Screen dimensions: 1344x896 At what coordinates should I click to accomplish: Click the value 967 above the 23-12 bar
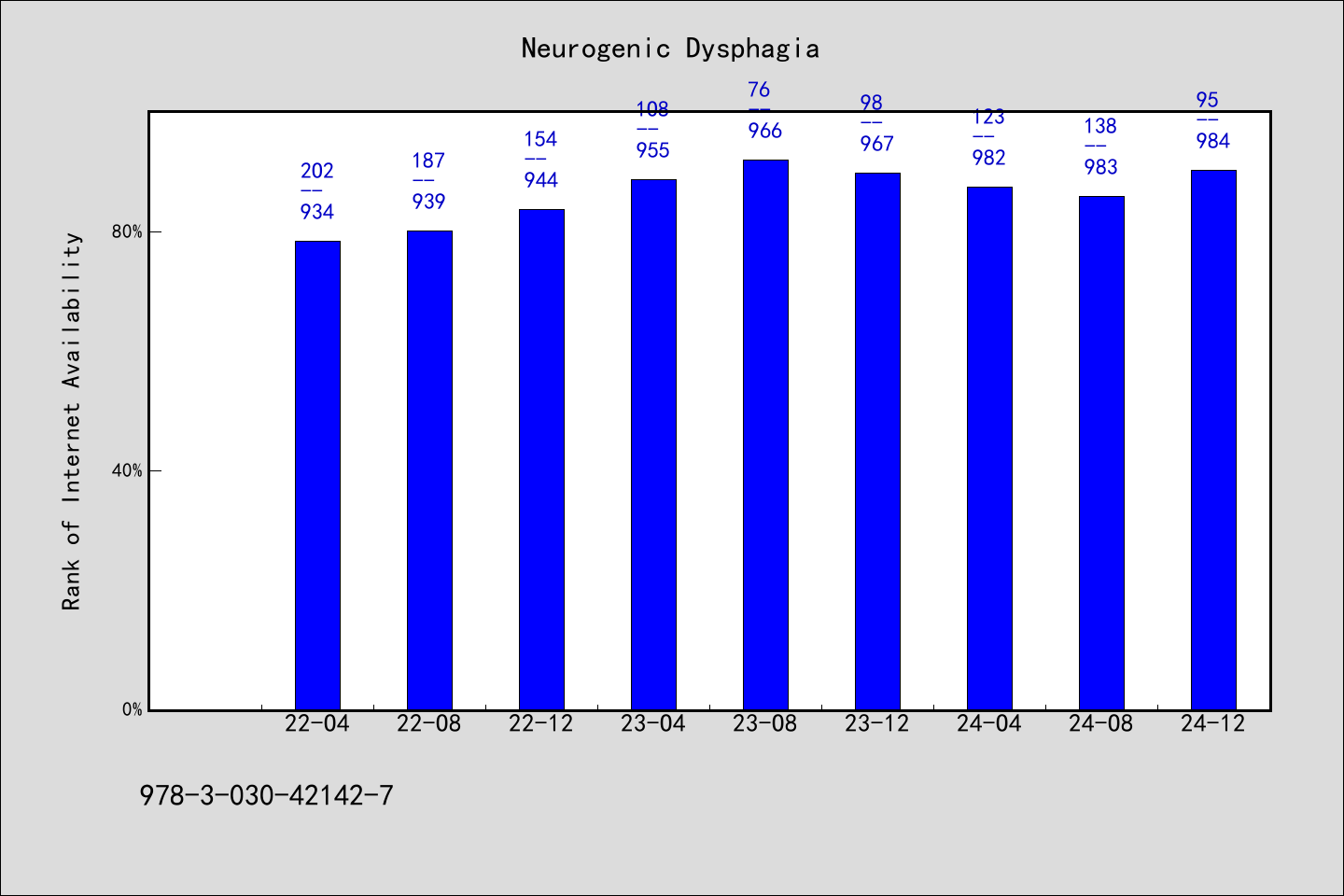(877, 144)
